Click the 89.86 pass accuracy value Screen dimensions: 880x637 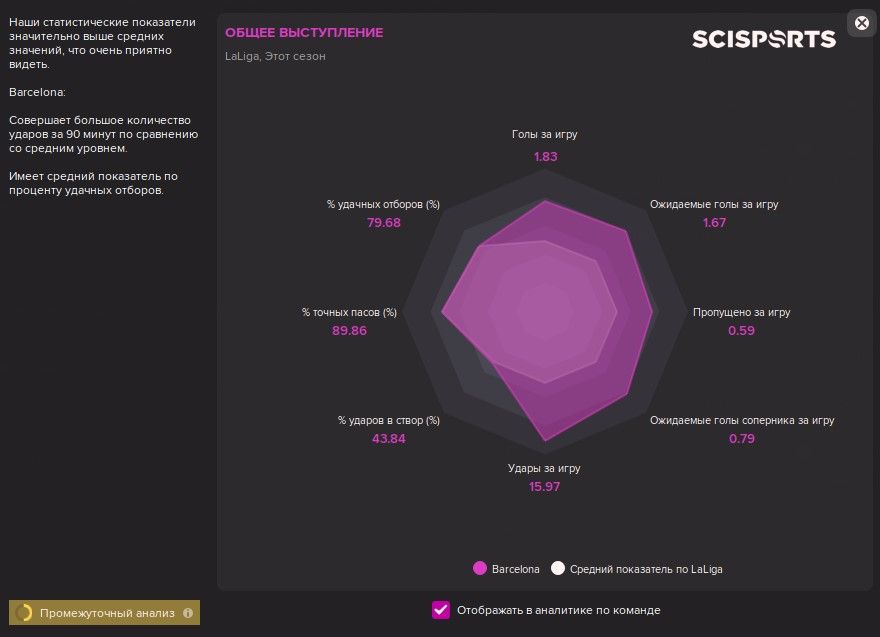(x=349, y=331)
